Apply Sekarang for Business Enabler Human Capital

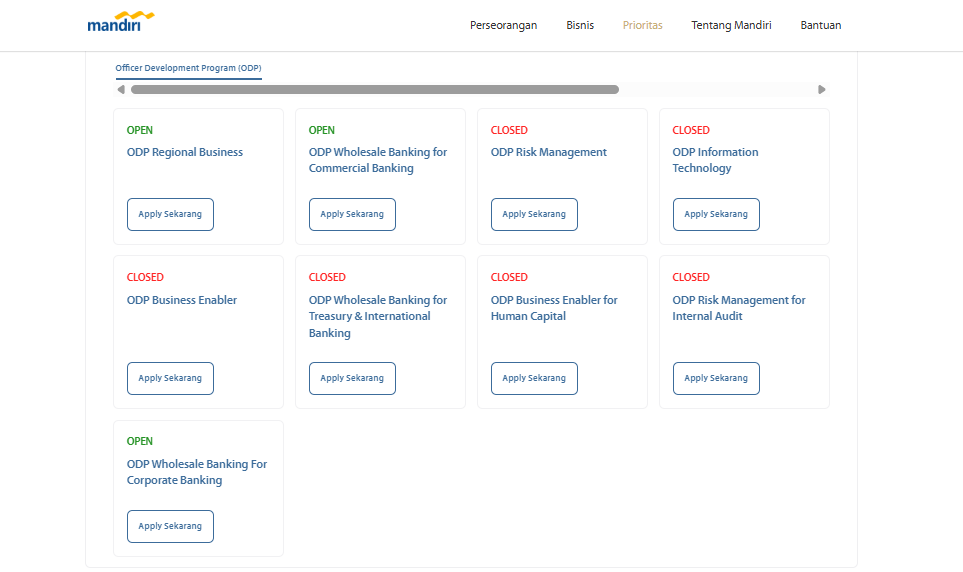pyautogui.click(x=534, y=378)
